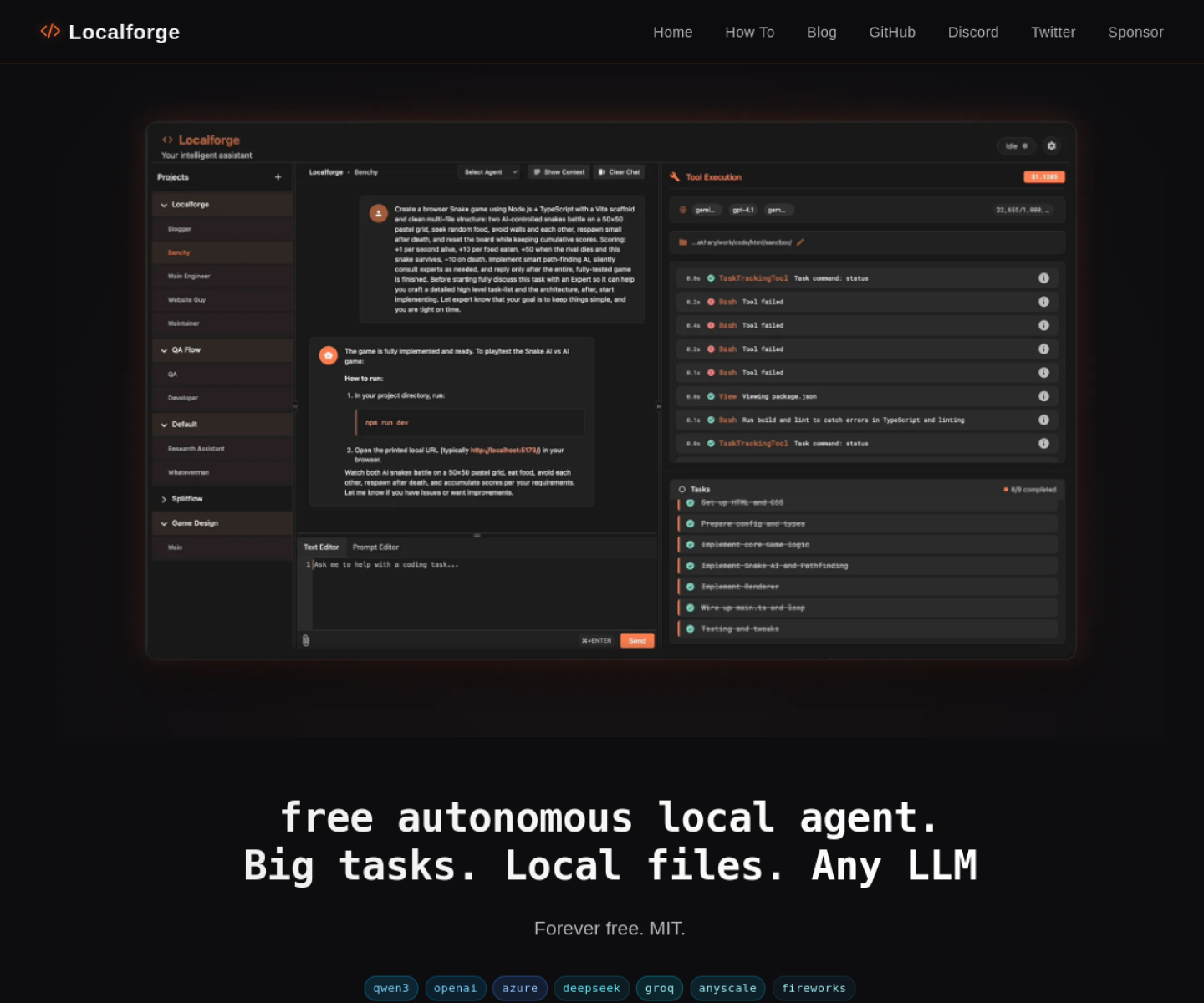Click info icon on 0.4s Bash failed row

(x=1043, y=325)
